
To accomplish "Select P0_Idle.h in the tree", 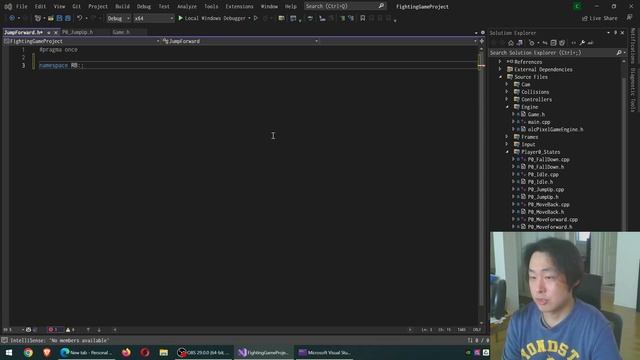I will tap(540, 182).
